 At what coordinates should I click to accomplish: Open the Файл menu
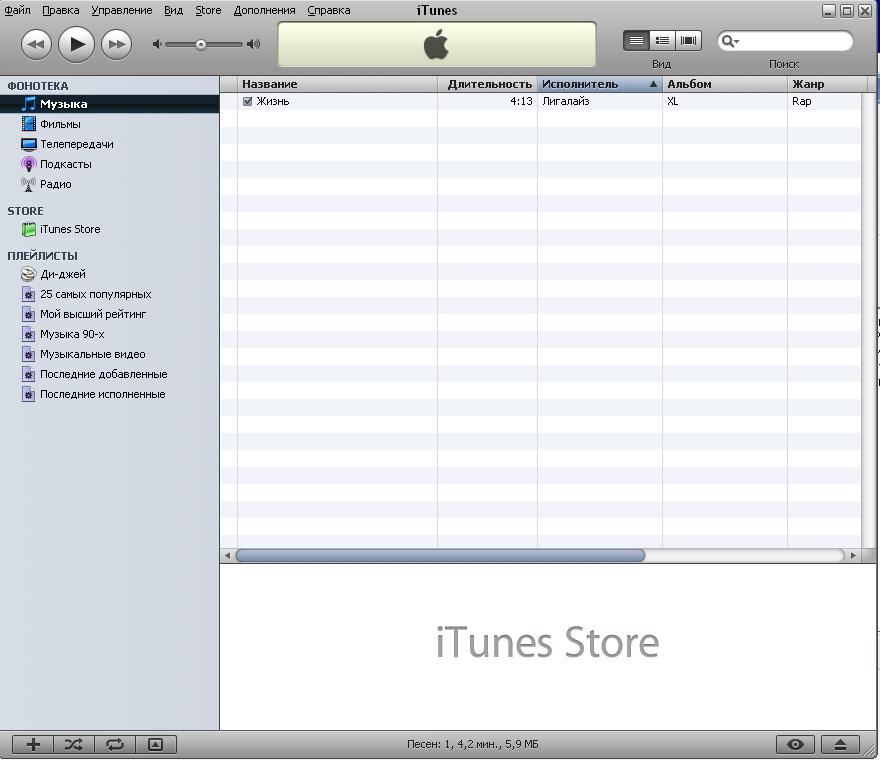click(17, 10)
